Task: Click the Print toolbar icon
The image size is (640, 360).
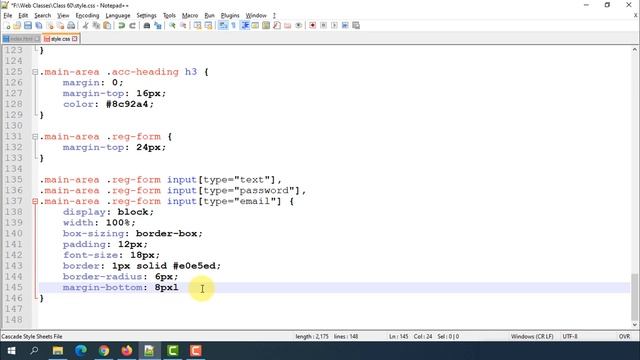Action: 71,26
